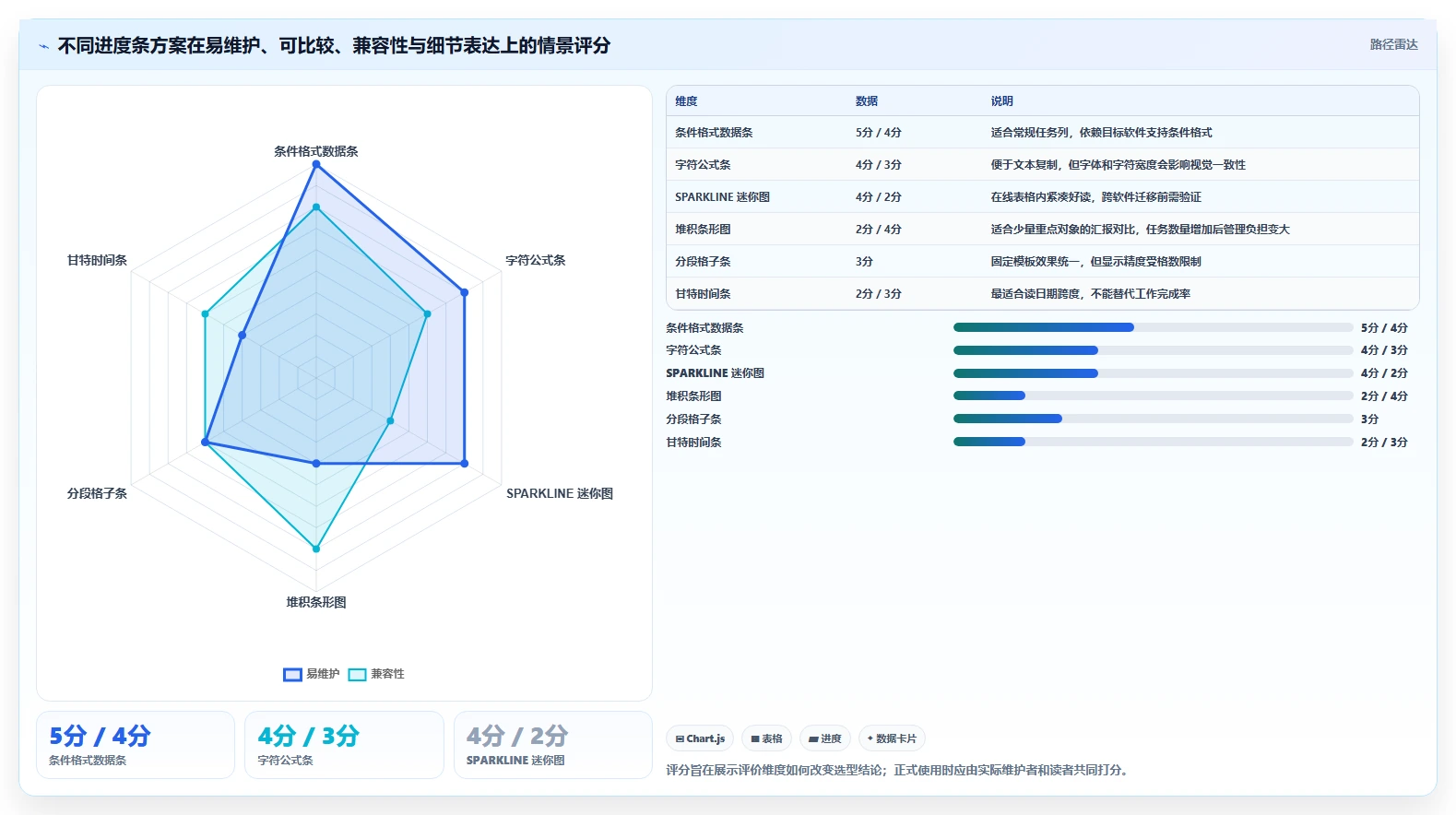Click the 甘特时间条 radar axis label

[x=97, y=260]
